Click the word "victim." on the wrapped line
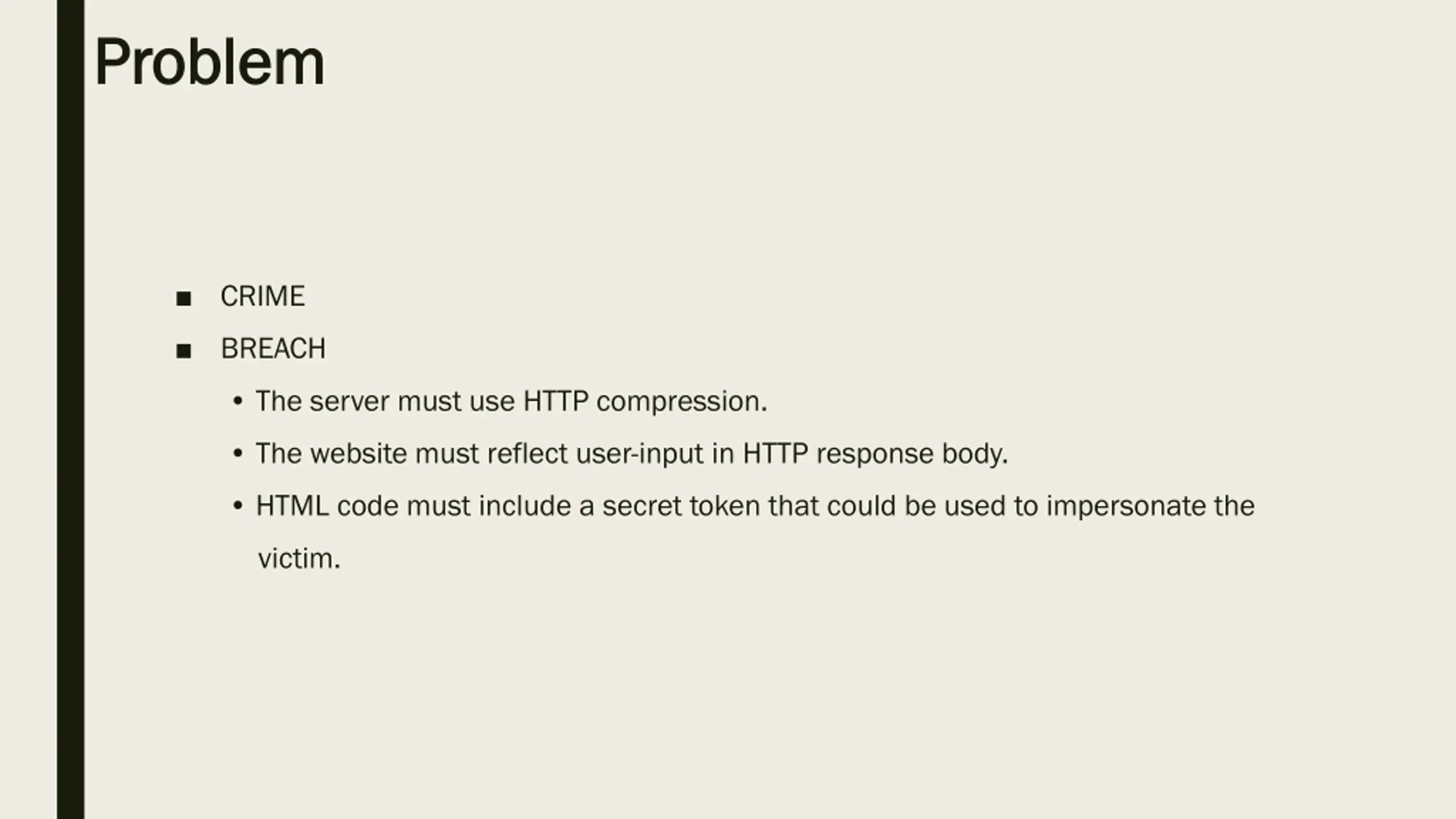This screenshot has width=1456, height=819. (299, 559)
